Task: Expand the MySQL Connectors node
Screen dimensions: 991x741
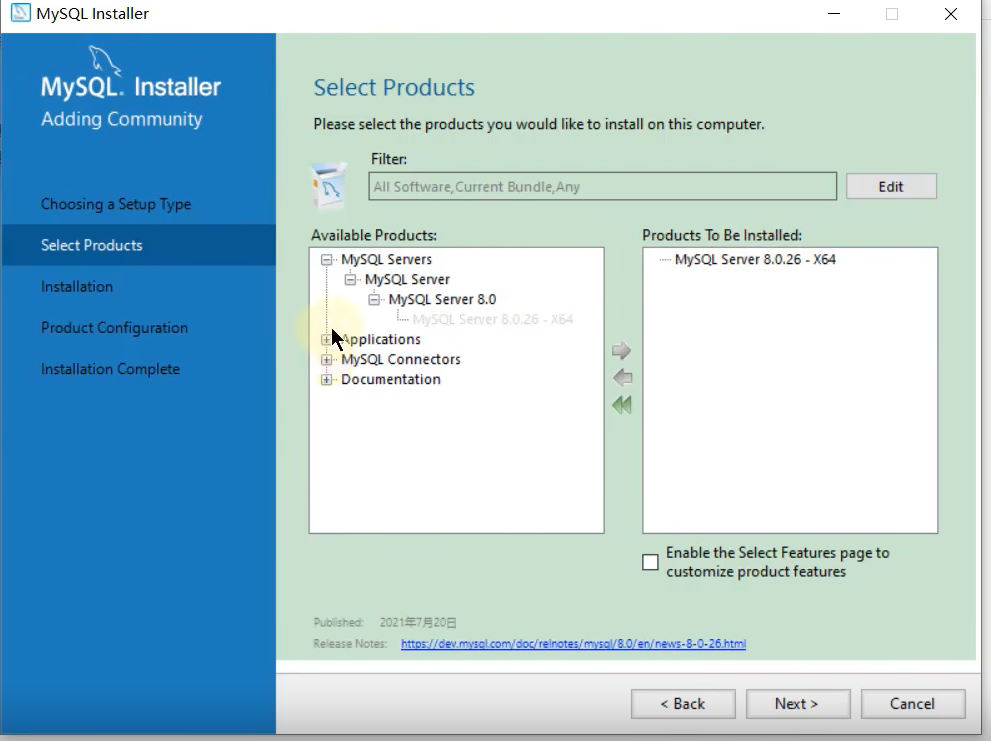Action: point(326,359)
